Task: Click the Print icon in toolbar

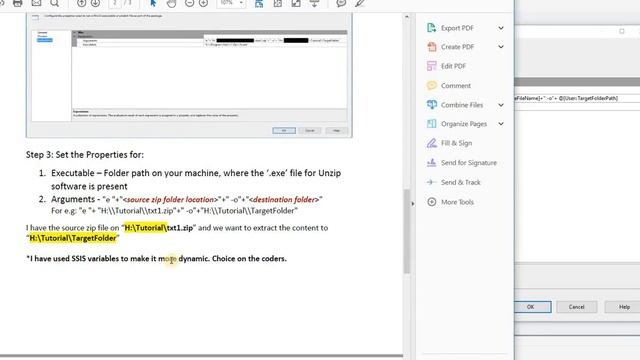Action: (x=18, y=3)
